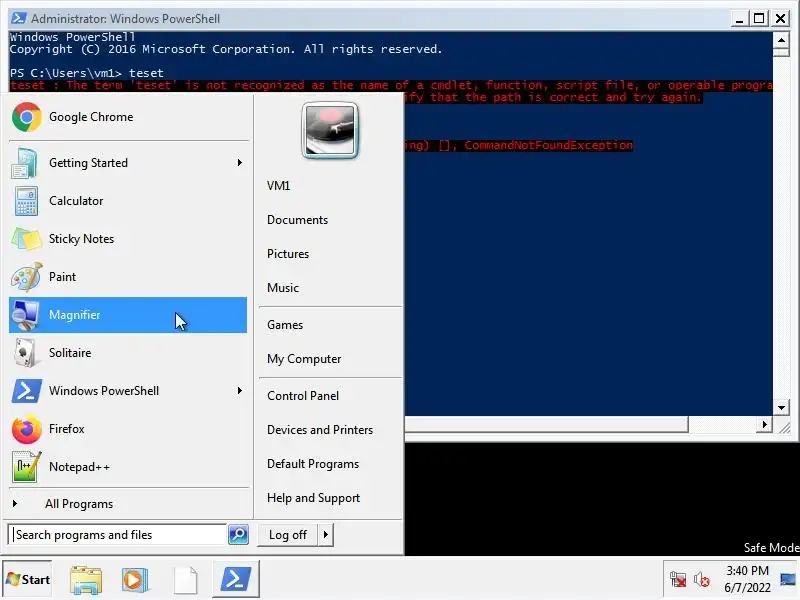This screenshot has width=800, height=600.
Task: Start Solitaire game icon
Action: coord(24,353)
